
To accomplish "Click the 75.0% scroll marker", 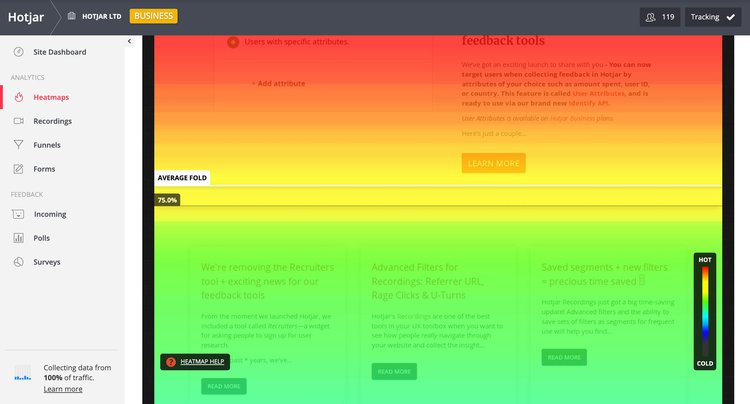I will pos(167,200).
